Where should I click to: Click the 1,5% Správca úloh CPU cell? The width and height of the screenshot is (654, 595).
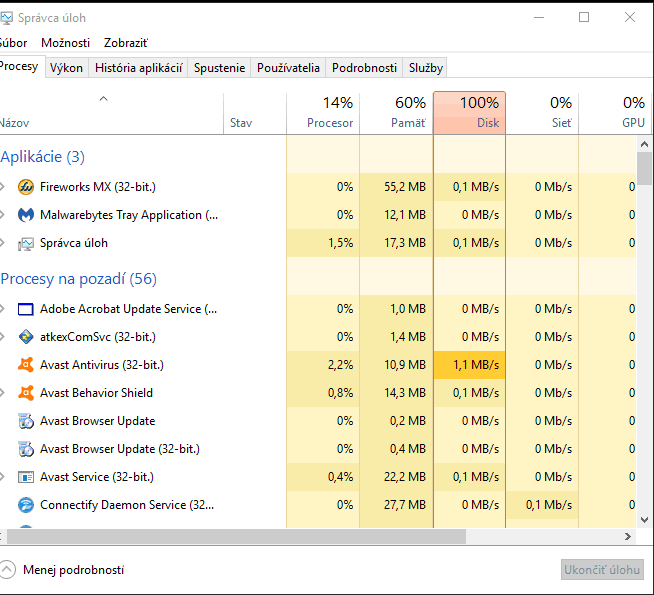point(323,243)
